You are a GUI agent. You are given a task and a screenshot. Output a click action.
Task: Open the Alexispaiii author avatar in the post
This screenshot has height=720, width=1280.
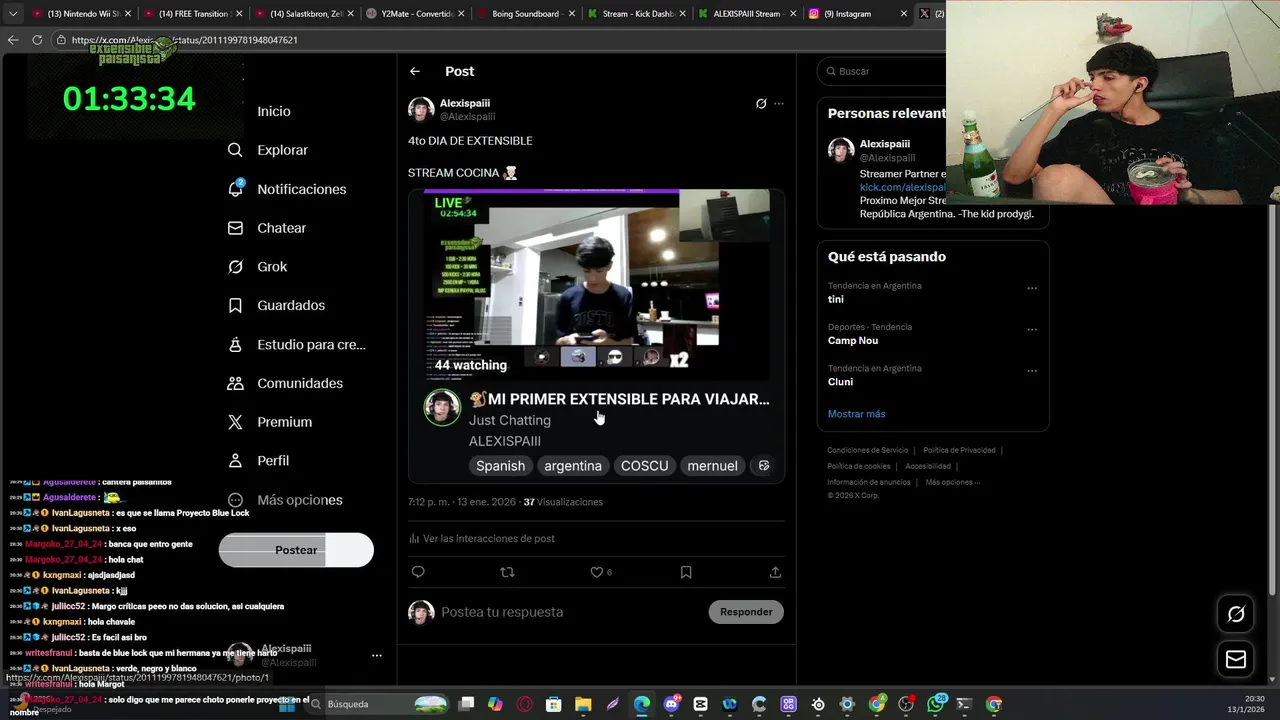pos(421,109)
